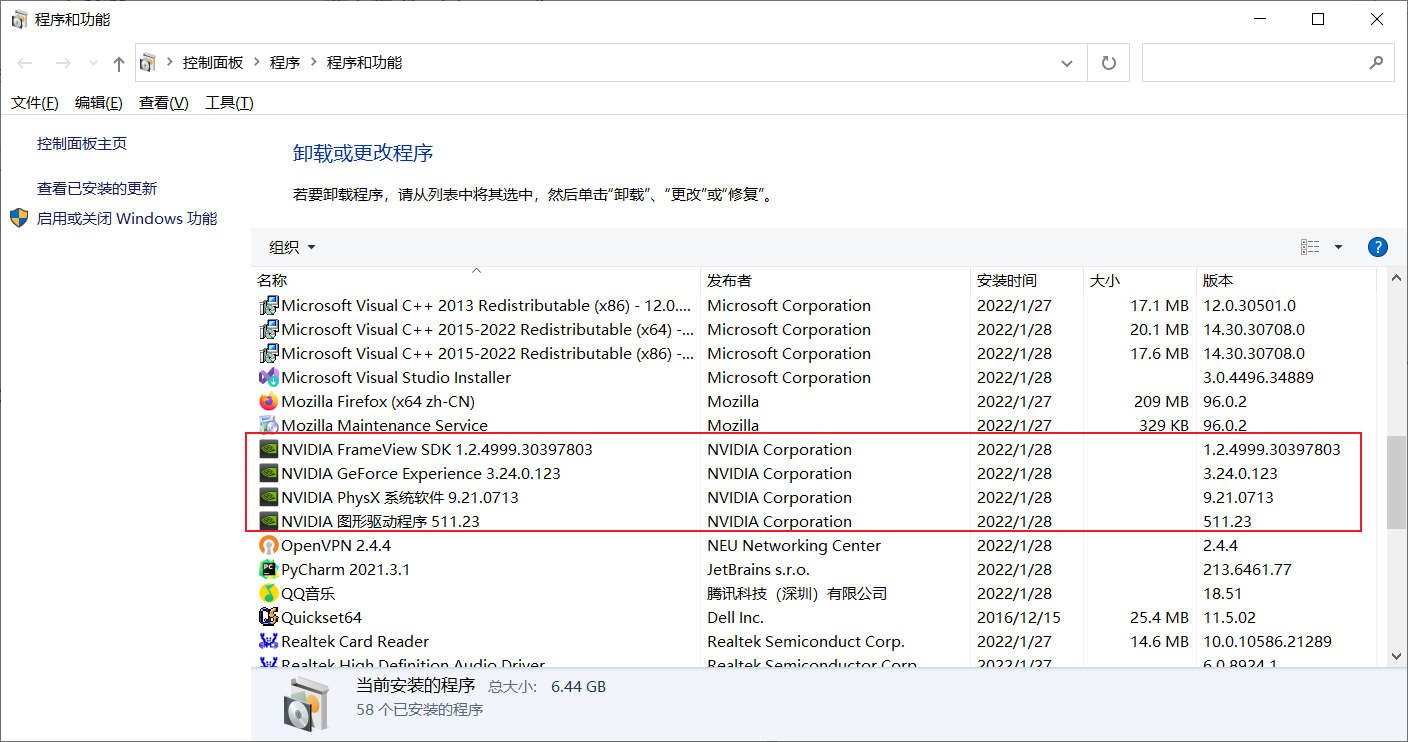Image resolution: width=1408 pixels, height=742 pixels.
Task: Click the Mozilla Firefox application icon
Action: 268,401
